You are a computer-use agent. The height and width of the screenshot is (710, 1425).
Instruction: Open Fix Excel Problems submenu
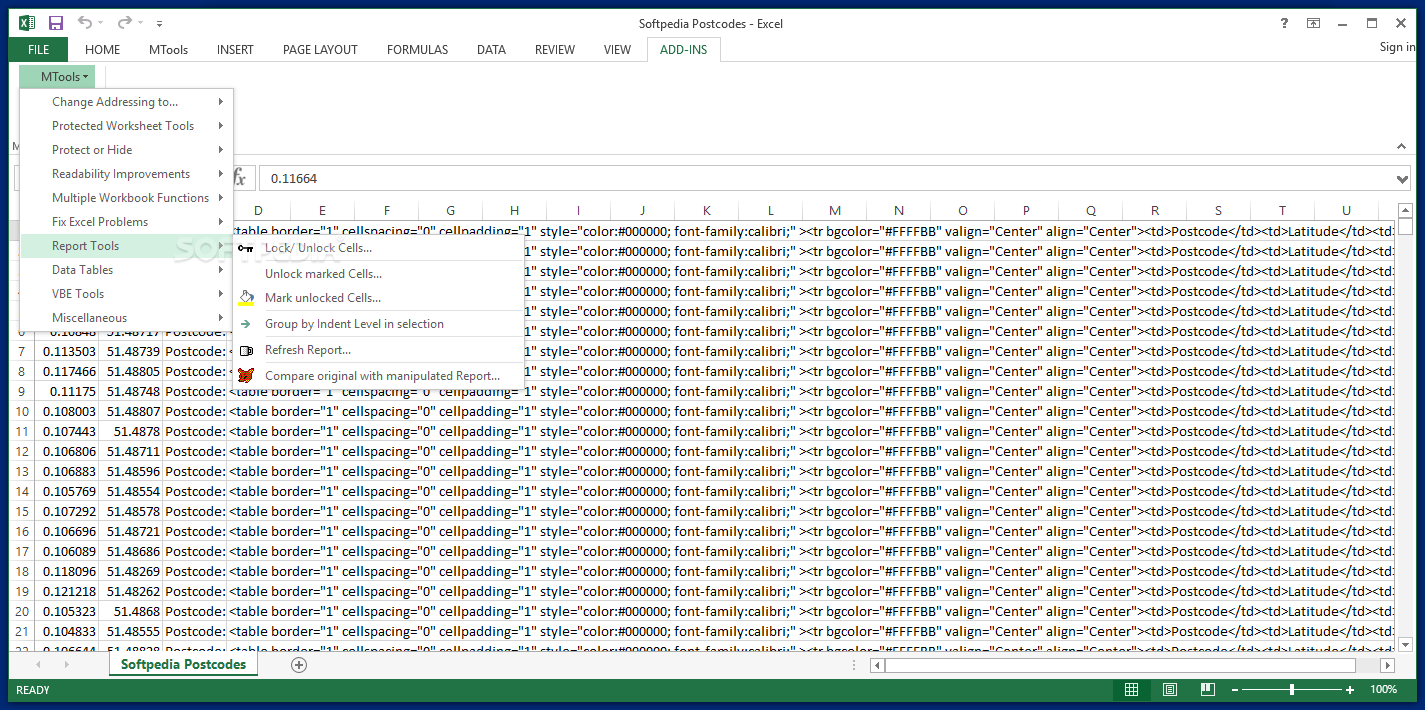126,221
